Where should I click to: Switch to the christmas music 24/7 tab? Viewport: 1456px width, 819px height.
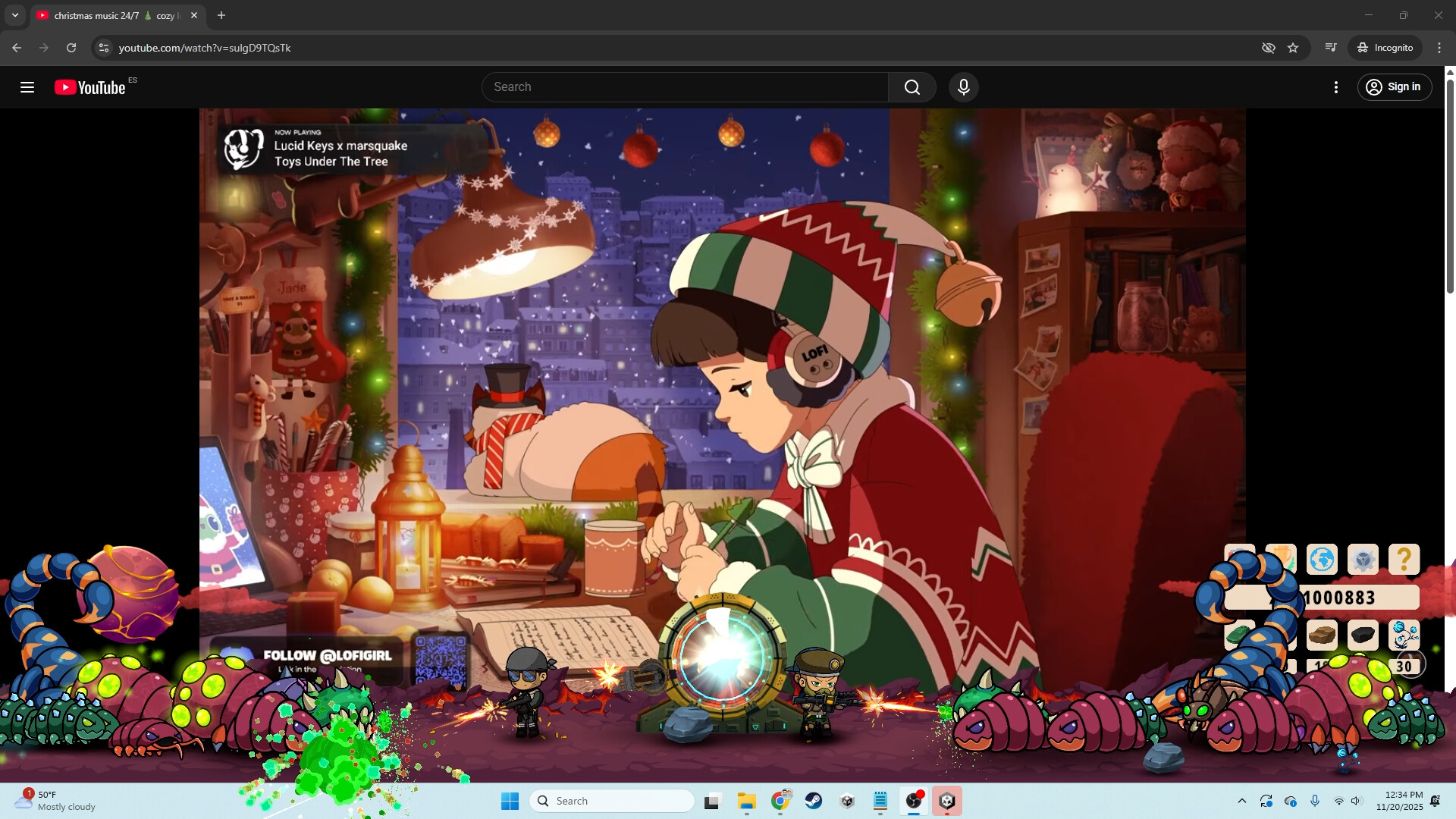click(110, 15)
